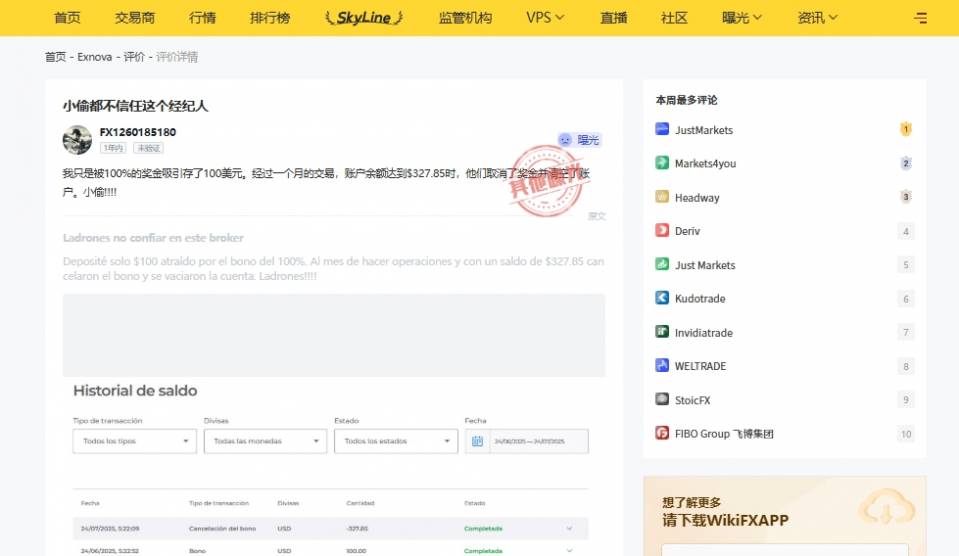Click the 1年内 tag under username
The image size is (959, 556).
click(x=113, y=148)
